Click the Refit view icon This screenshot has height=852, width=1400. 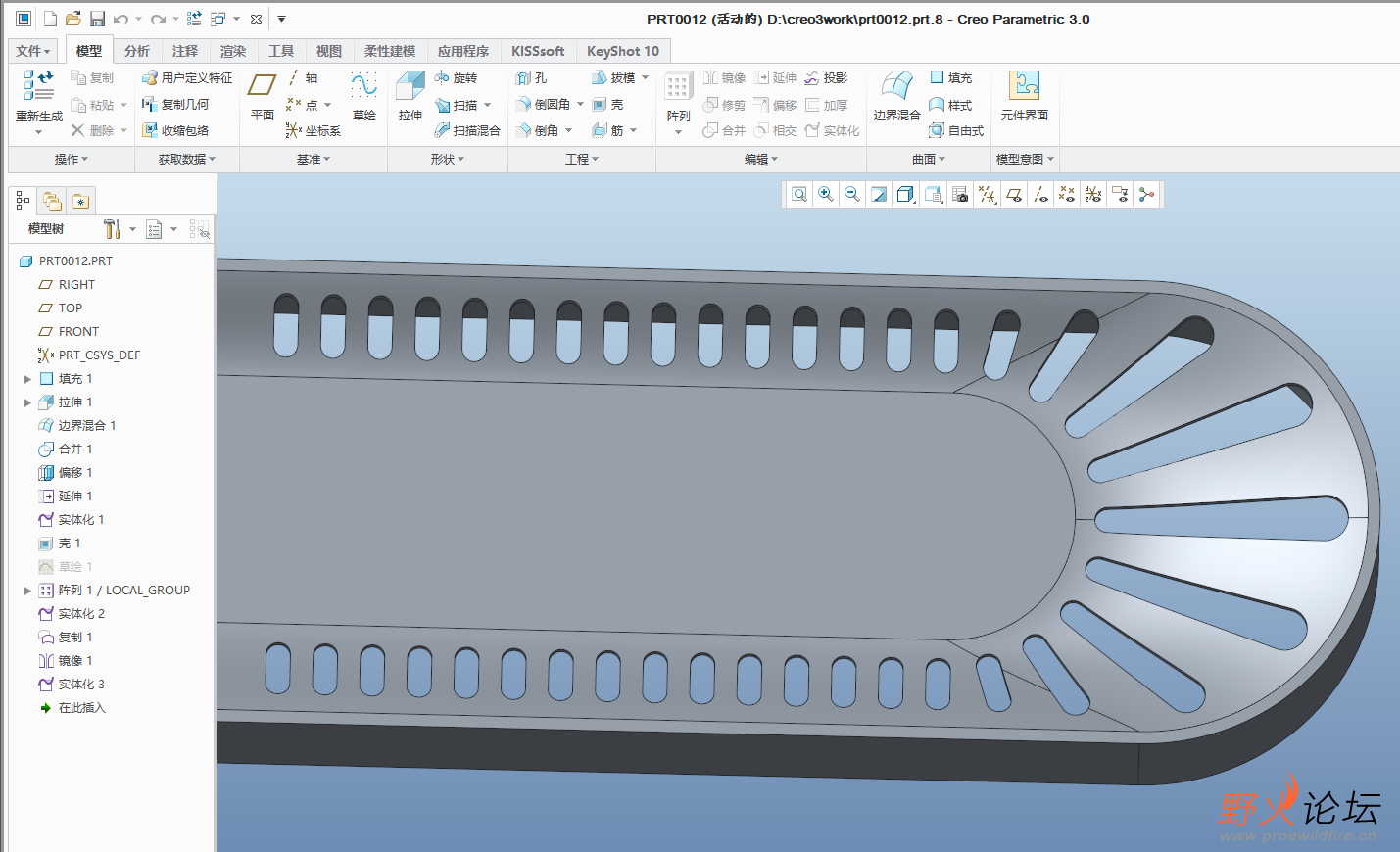click(x=799, y=195)
